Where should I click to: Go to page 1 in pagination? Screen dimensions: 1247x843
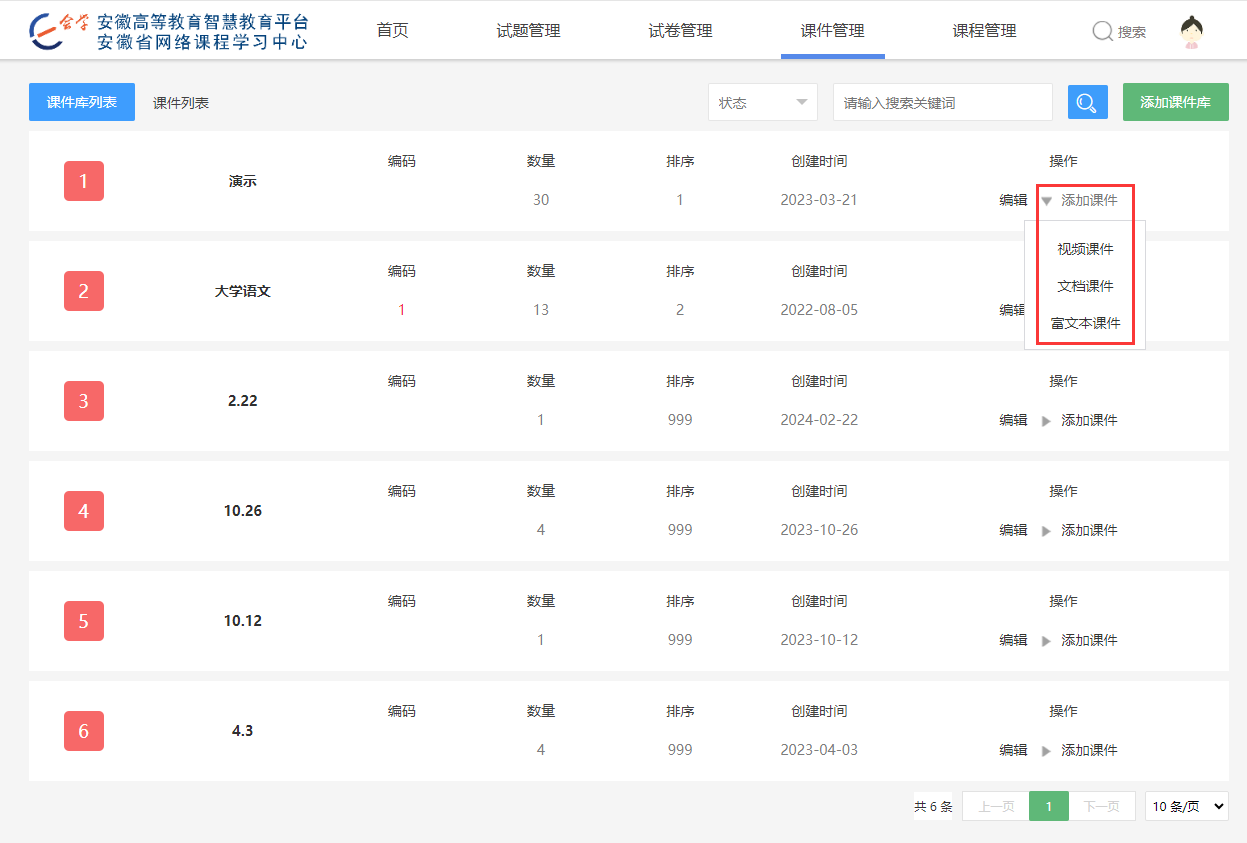pyautogui.click(x=1049, y=806)
